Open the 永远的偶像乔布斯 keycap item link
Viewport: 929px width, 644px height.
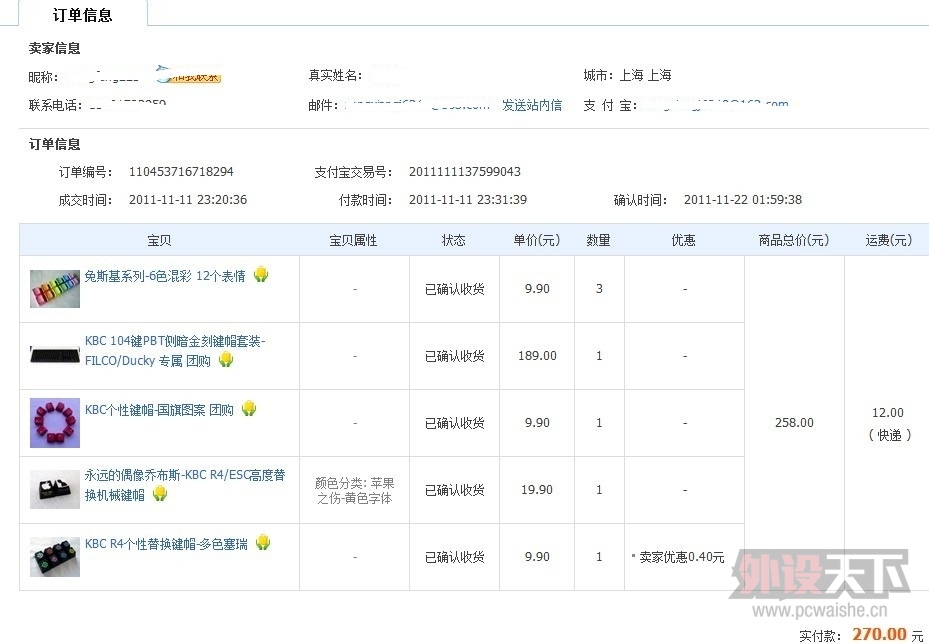tap(185, 485)
